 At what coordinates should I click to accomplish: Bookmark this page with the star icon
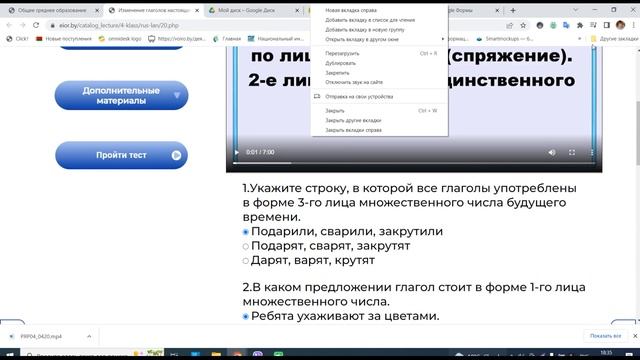point(523,25)
